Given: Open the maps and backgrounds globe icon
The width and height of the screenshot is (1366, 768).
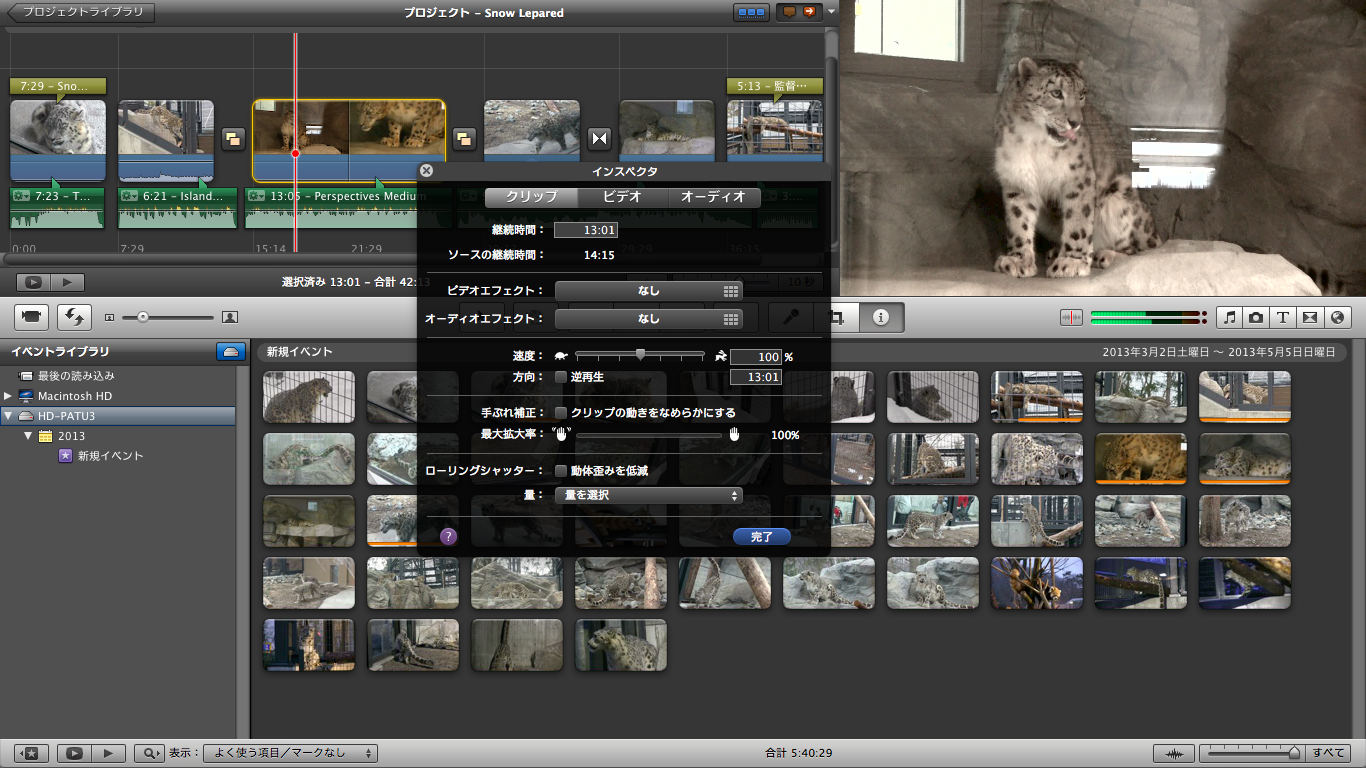Looking at the screenshot, I should pyautogui.click(x=1337, y=317).
